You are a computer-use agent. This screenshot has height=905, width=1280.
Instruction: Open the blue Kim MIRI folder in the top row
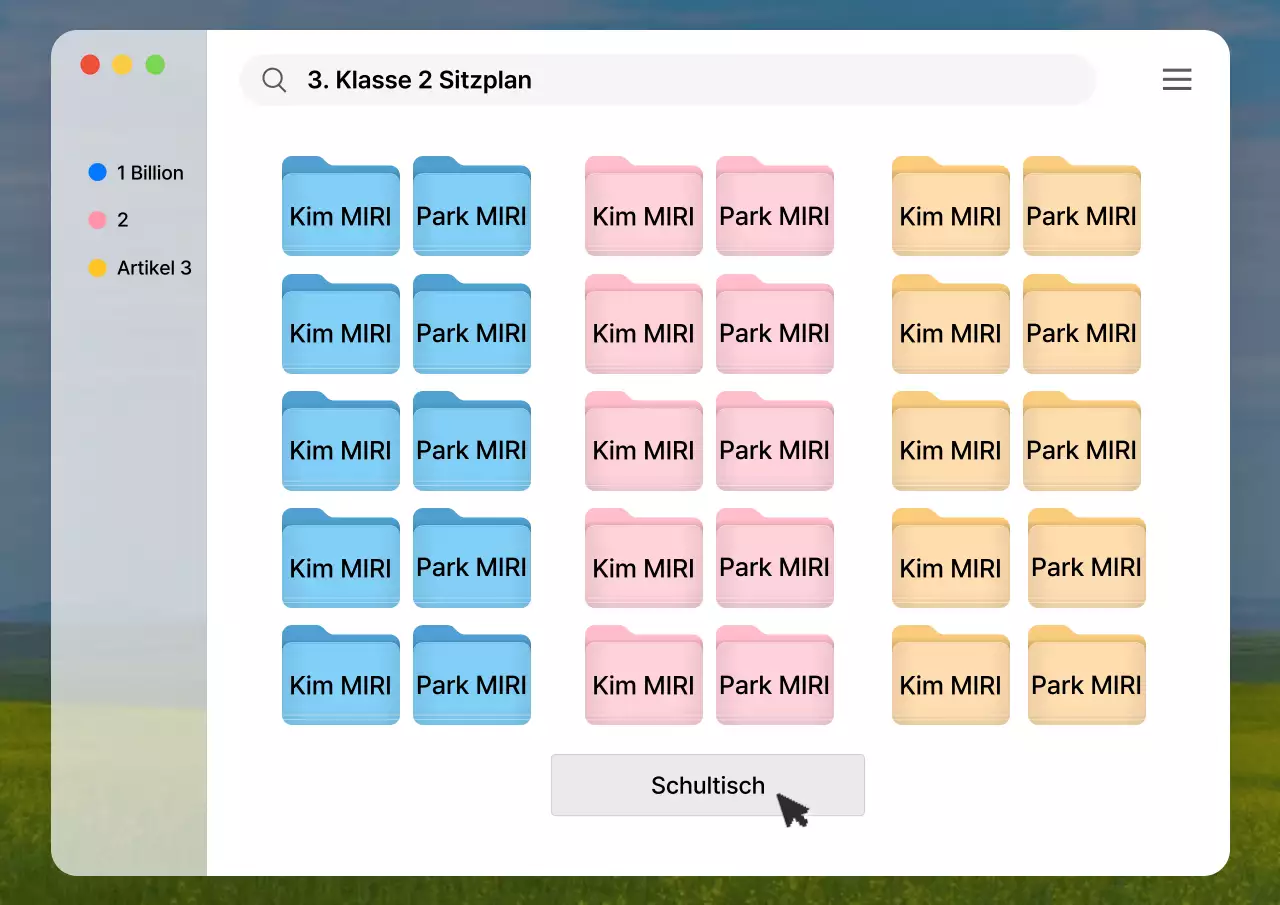[x=341, y=207]
